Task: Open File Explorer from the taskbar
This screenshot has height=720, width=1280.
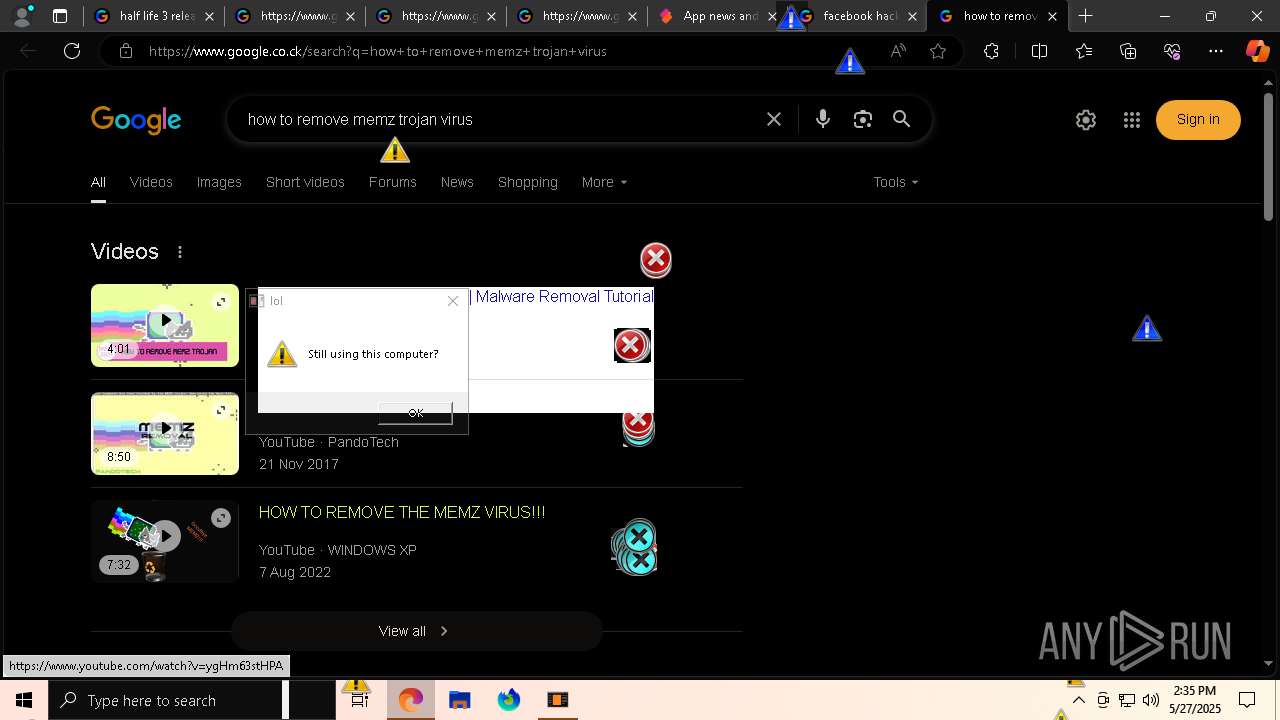Action: point(459,700)
